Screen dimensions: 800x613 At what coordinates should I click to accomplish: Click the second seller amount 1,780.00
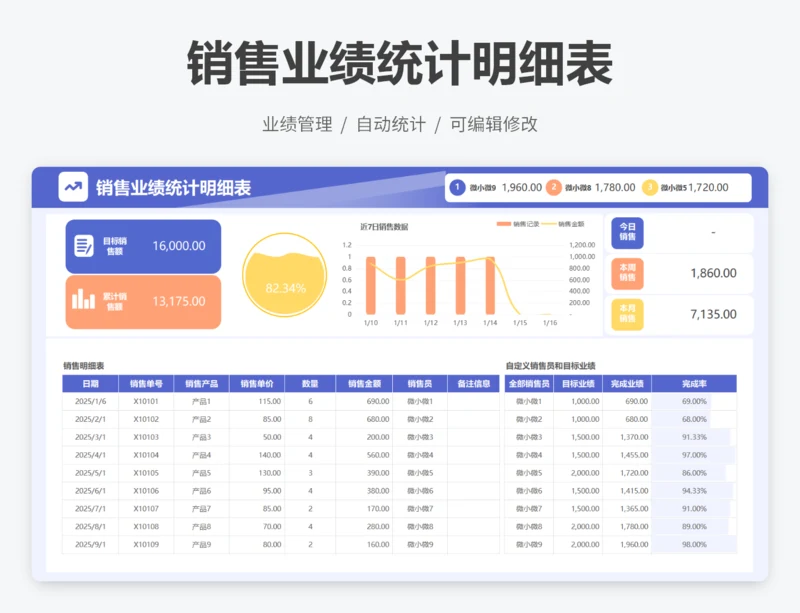(x=615, y=187)
